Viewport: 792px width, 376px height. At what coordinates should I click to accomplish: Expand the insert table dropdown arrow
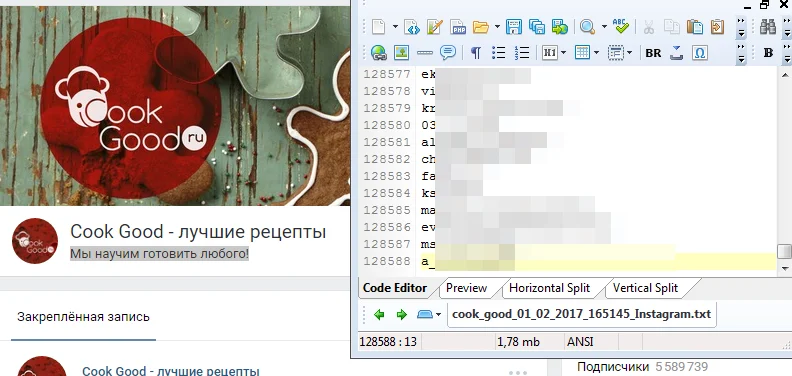pyautogui.click(x=596, y=53)
